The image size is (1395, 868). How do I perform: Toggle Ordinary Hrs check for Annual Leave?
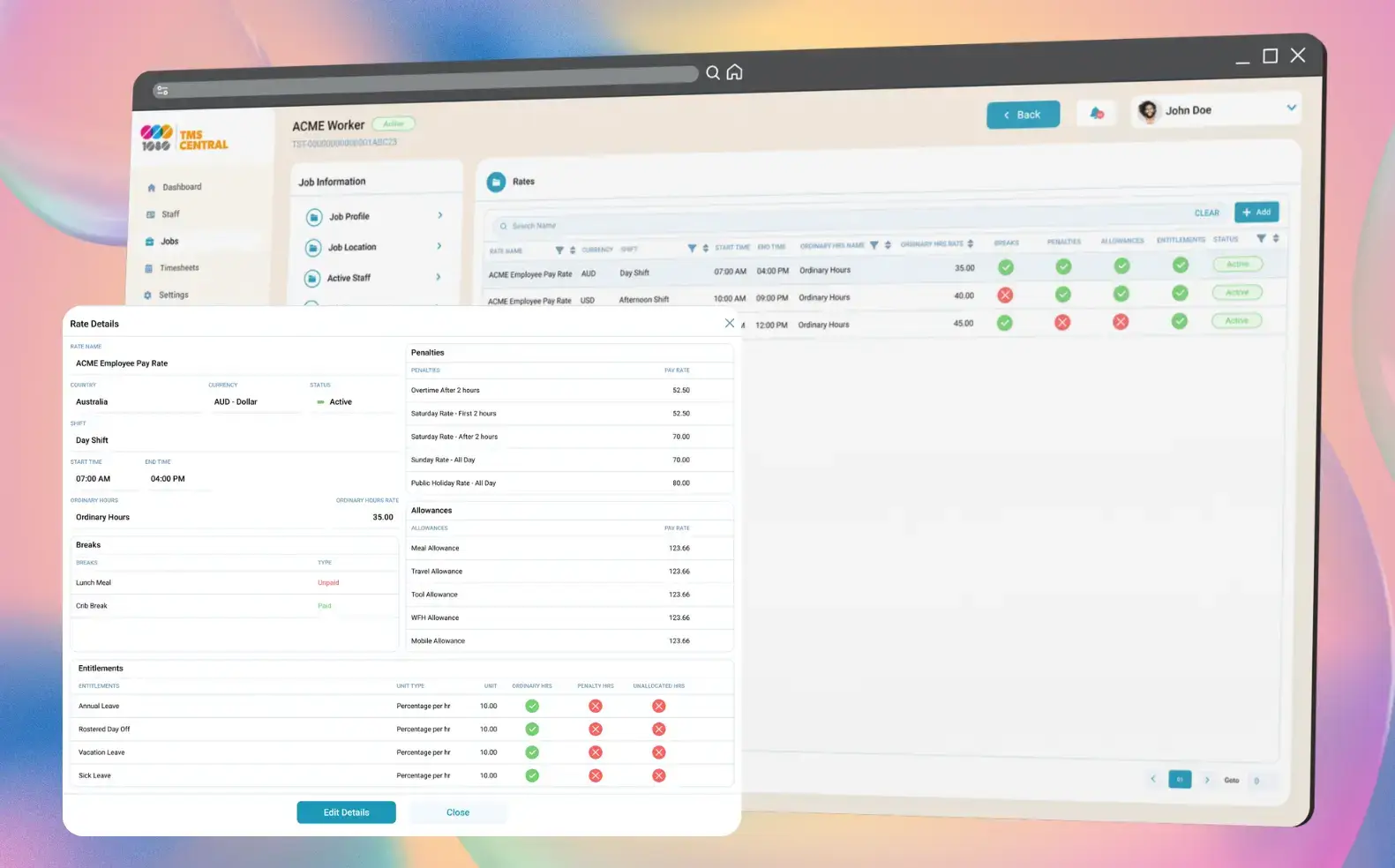click(532, 706)
